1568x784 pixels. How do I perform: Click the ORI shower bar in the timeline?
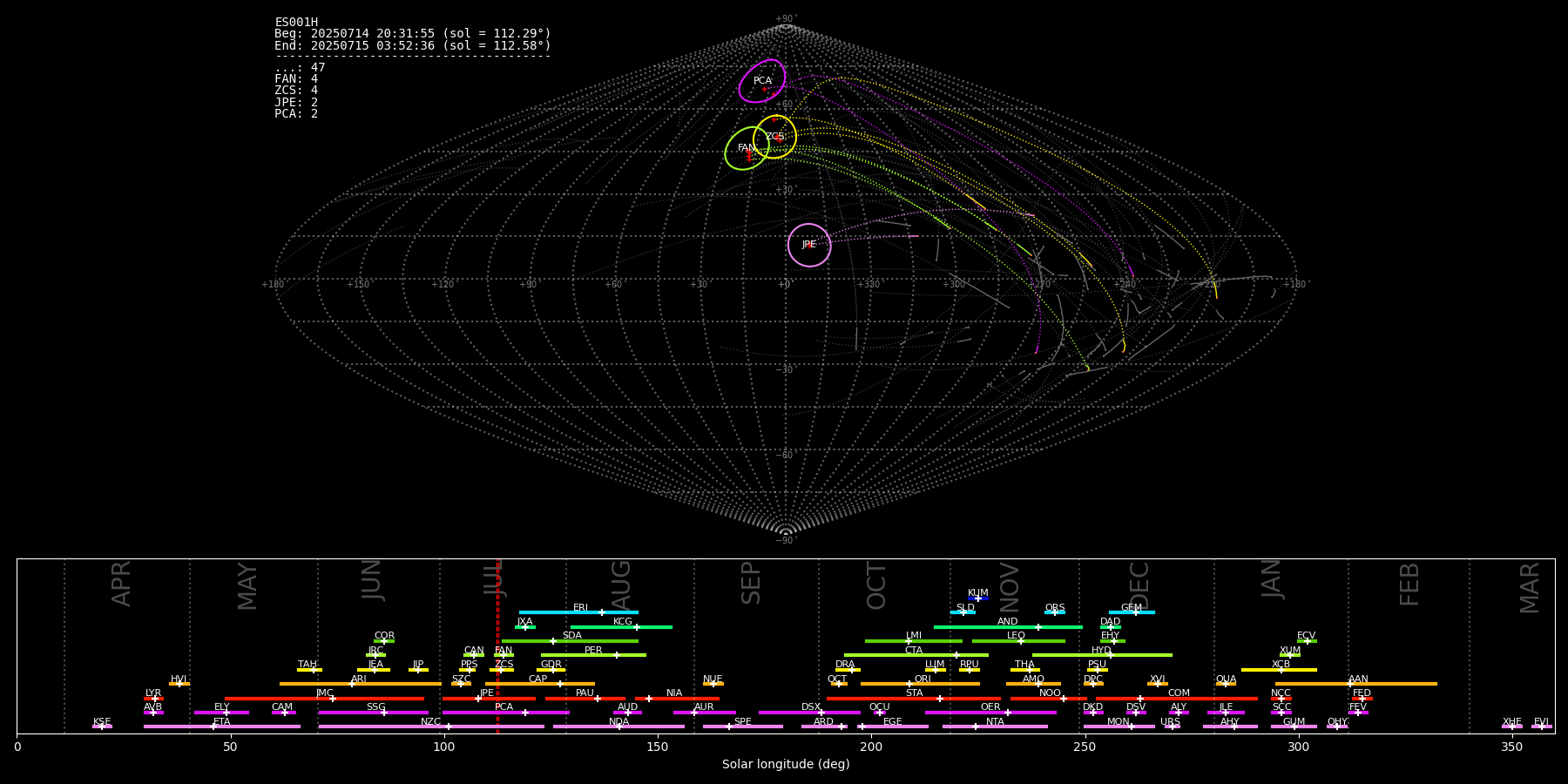pos(920,684)
